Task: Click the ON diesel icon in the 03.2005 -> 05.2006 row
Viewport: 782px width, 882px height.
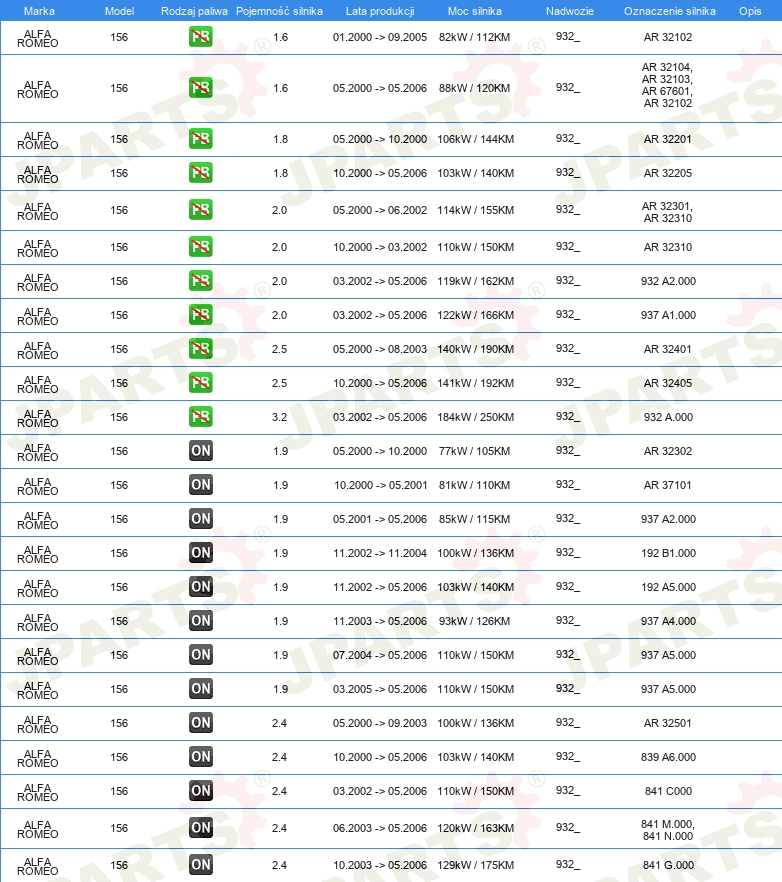Action: click(201, 688)
